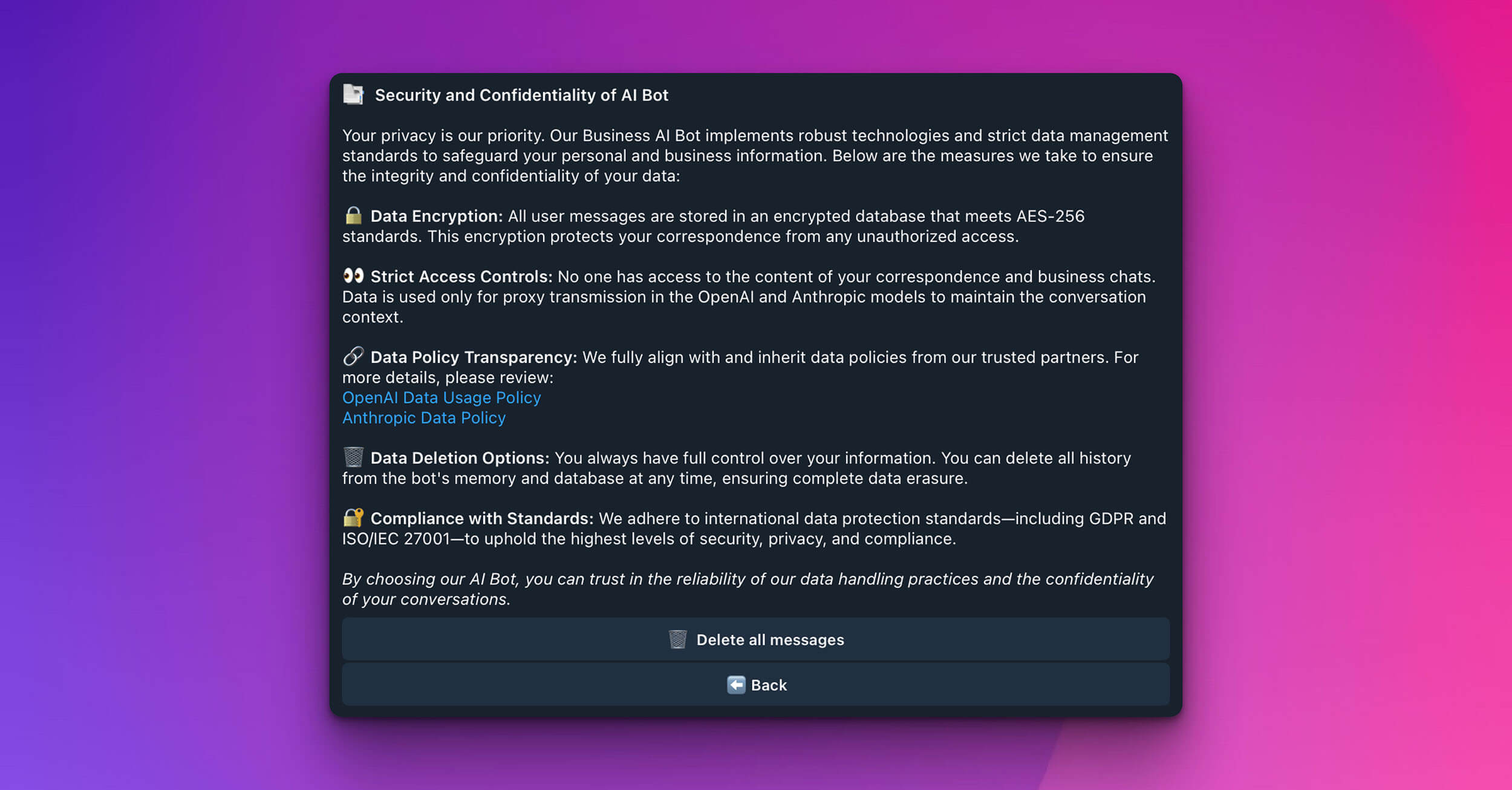Open the Anthropic Data Policy link

coord(423,418)
